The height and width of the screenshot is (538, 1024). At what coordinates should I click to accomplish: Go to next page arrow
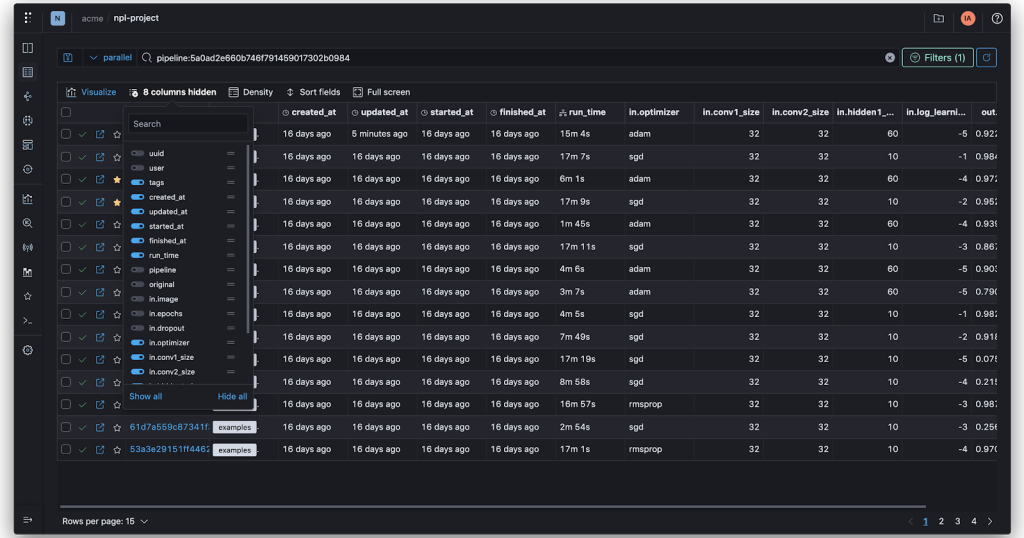(990, 521)
